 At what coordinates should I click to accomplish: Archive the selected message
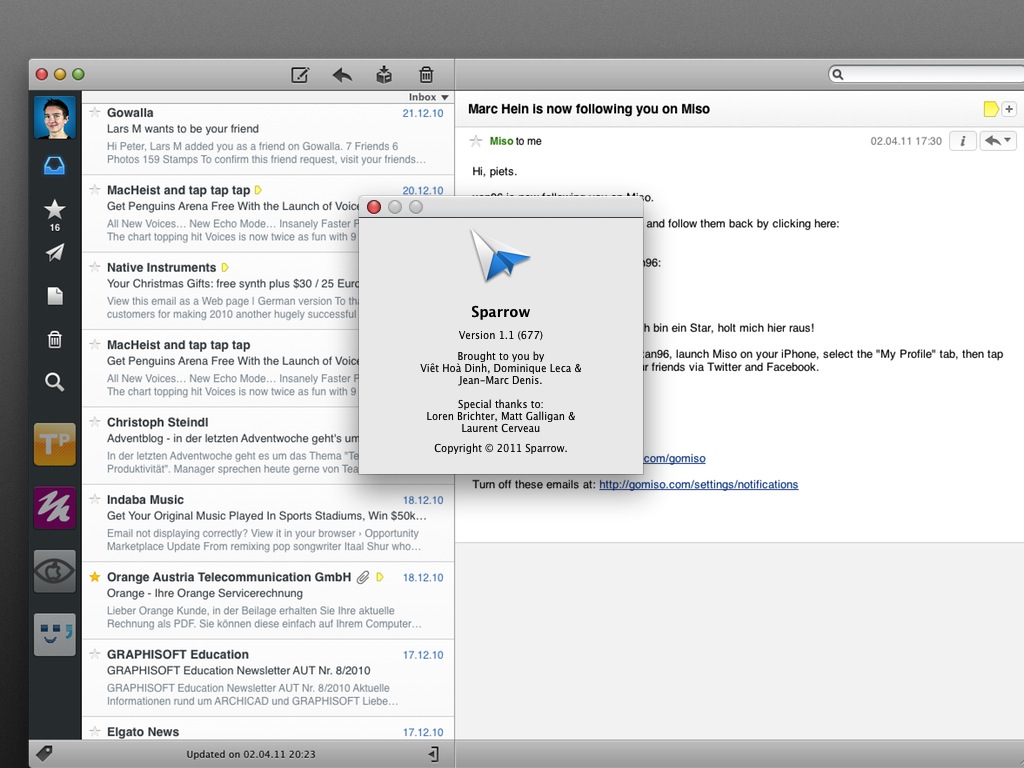(x=384, y=74)
